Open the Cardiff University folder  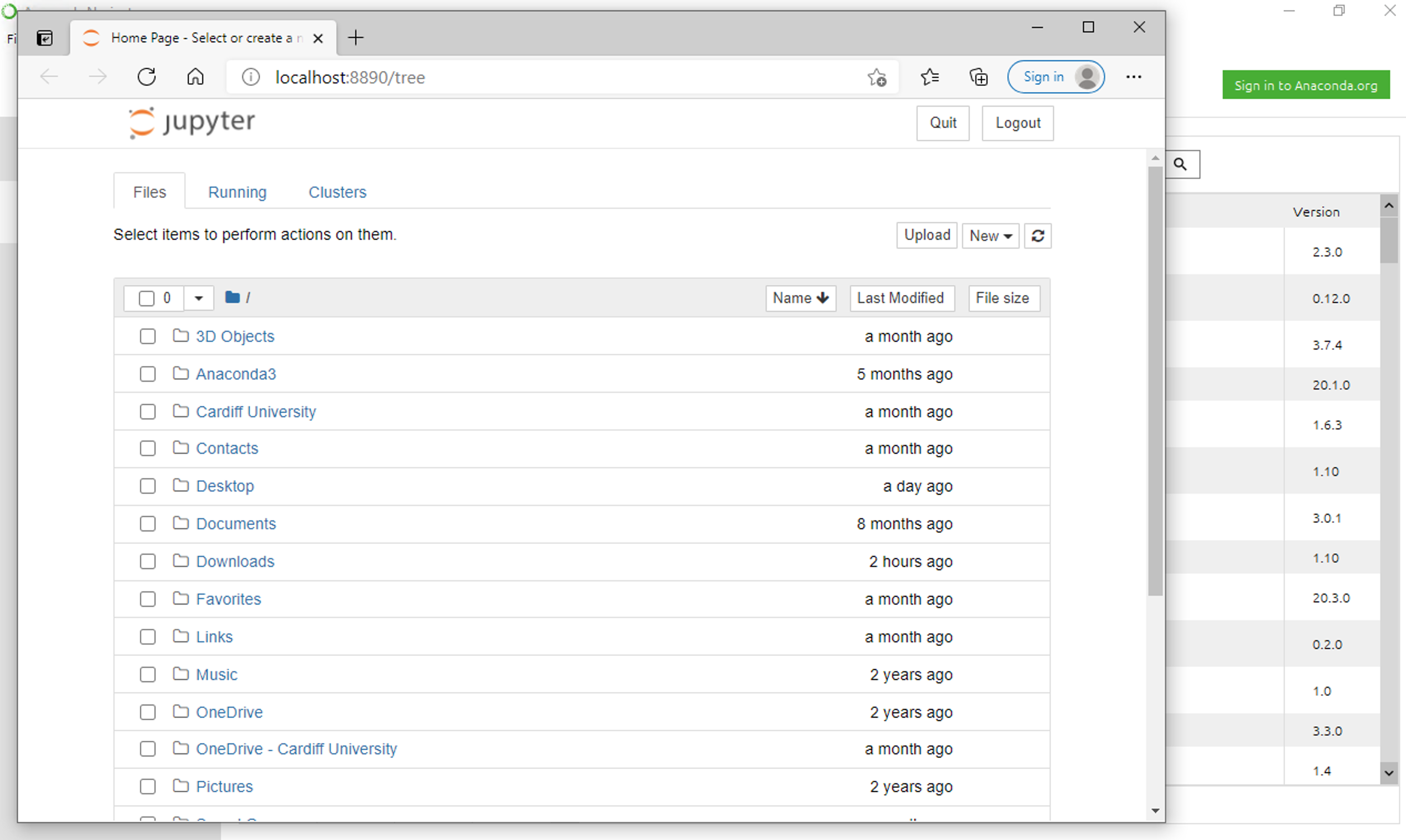pos(256,411)
